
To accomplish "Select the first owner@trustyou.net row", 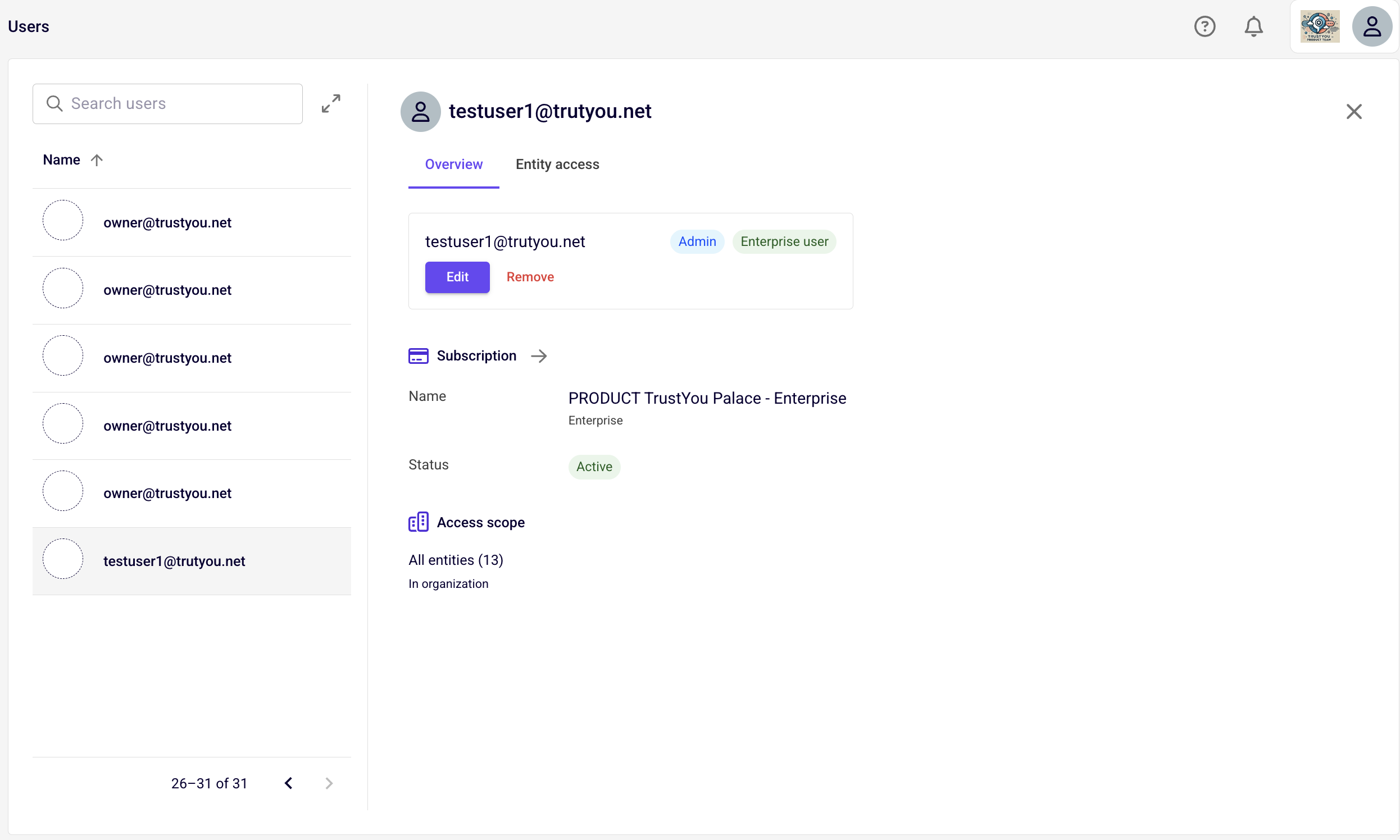I will (192, 222).
